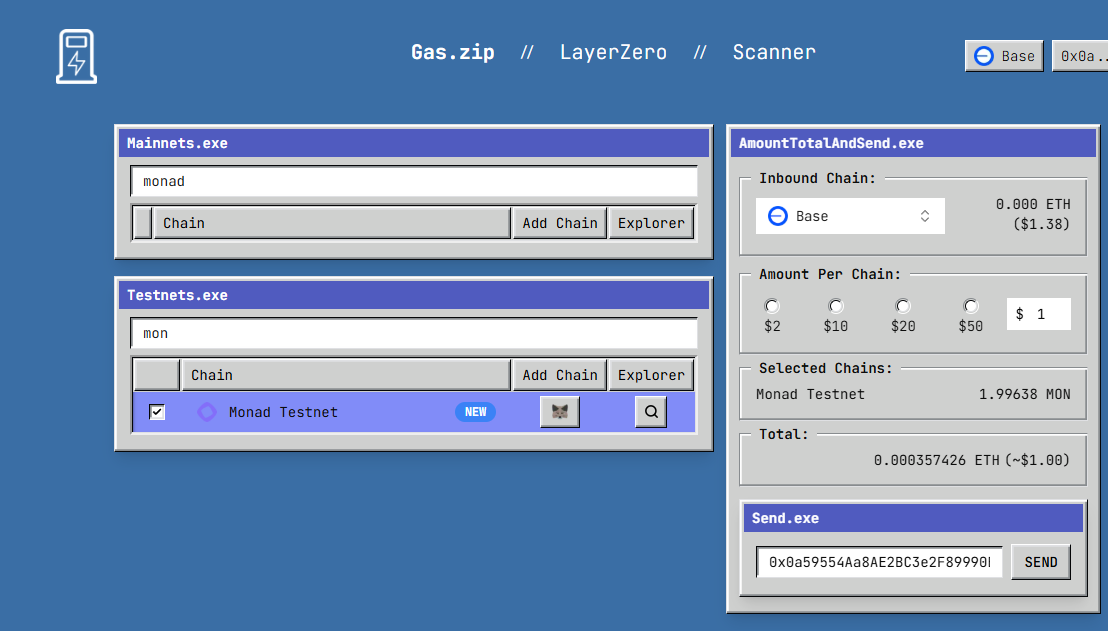
Task: Select the $10 amount radio button
Action: click(x=835, y=306)
